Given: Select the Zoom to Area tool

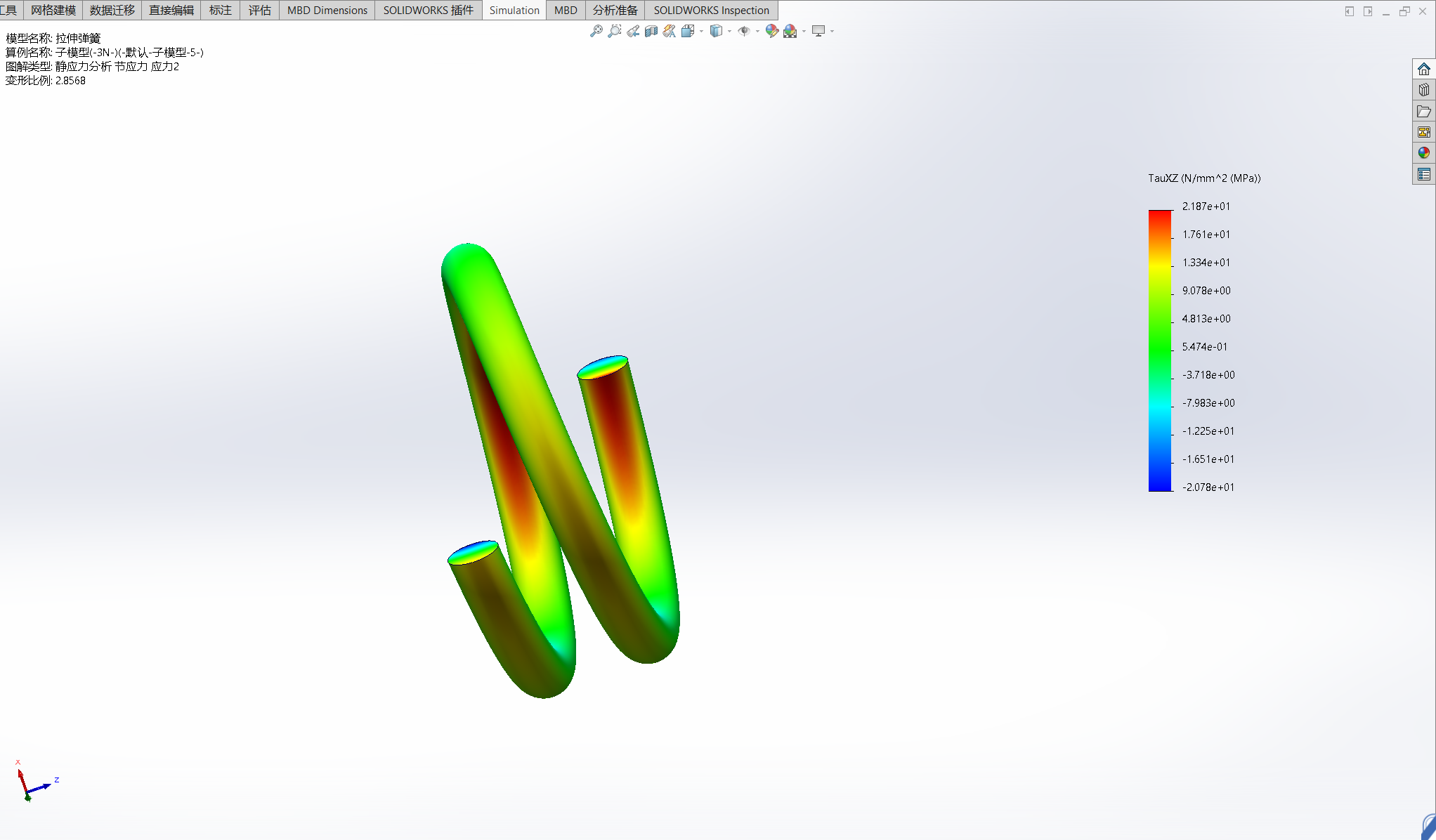Looking at the screenshot, I should (x=614, y=31).
